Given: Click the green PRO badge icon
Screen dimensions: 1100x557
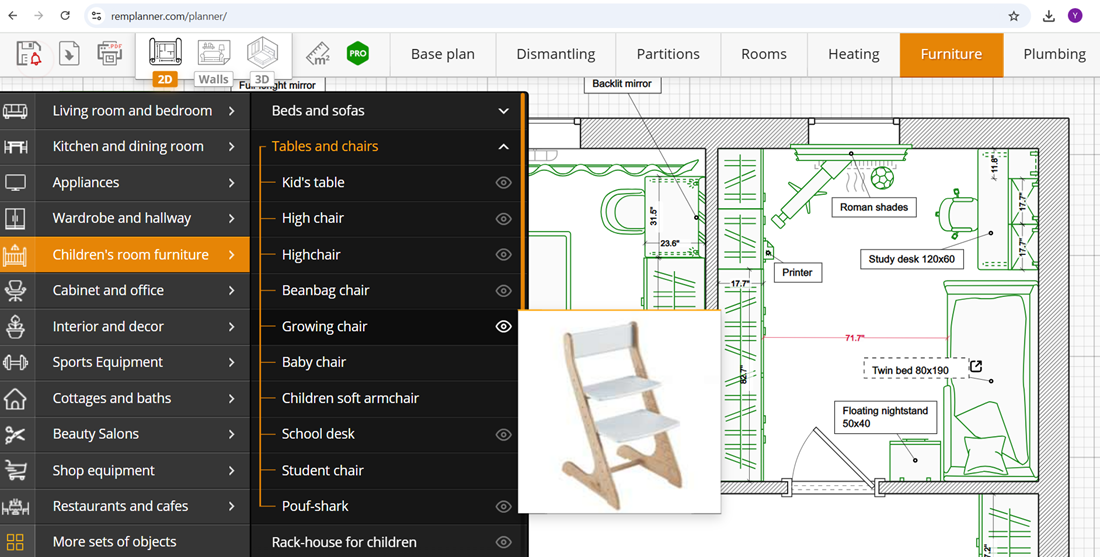Looking at the screenshot, I should (358, 53).
